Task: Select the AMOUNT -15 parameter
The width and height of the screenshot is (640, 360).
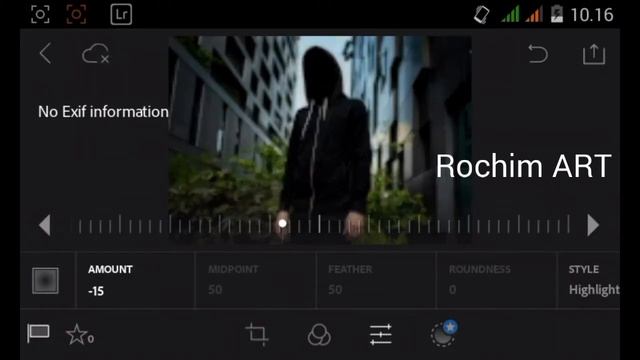Action: tap(135, 280)
